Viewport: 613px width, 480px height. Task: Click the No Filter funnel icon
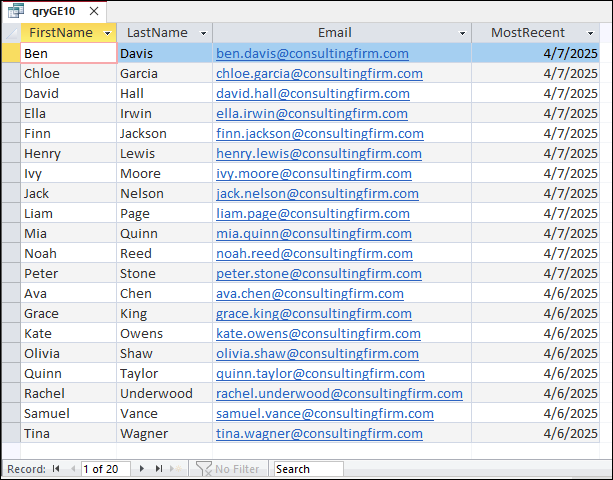coord(203,468)
